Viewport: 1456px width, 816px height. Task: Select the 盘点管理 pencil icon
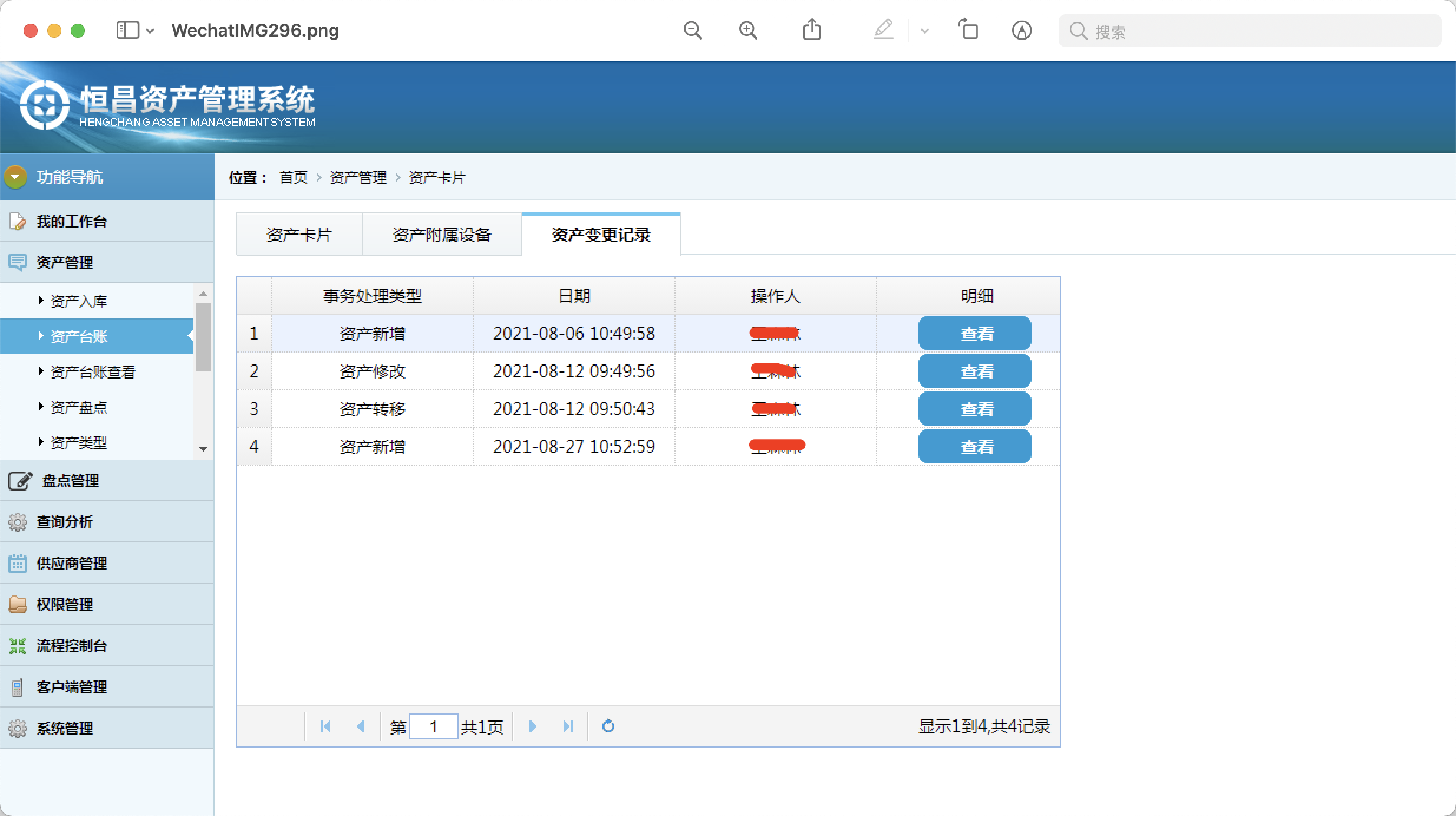pos(18,481)
